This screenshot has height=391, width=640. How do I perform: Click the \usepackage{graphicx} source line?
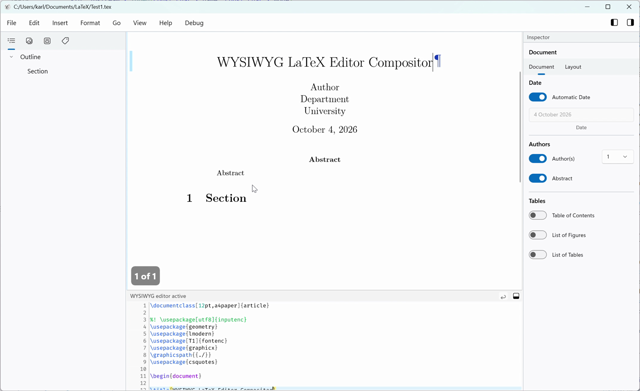[x=184, y=348]
